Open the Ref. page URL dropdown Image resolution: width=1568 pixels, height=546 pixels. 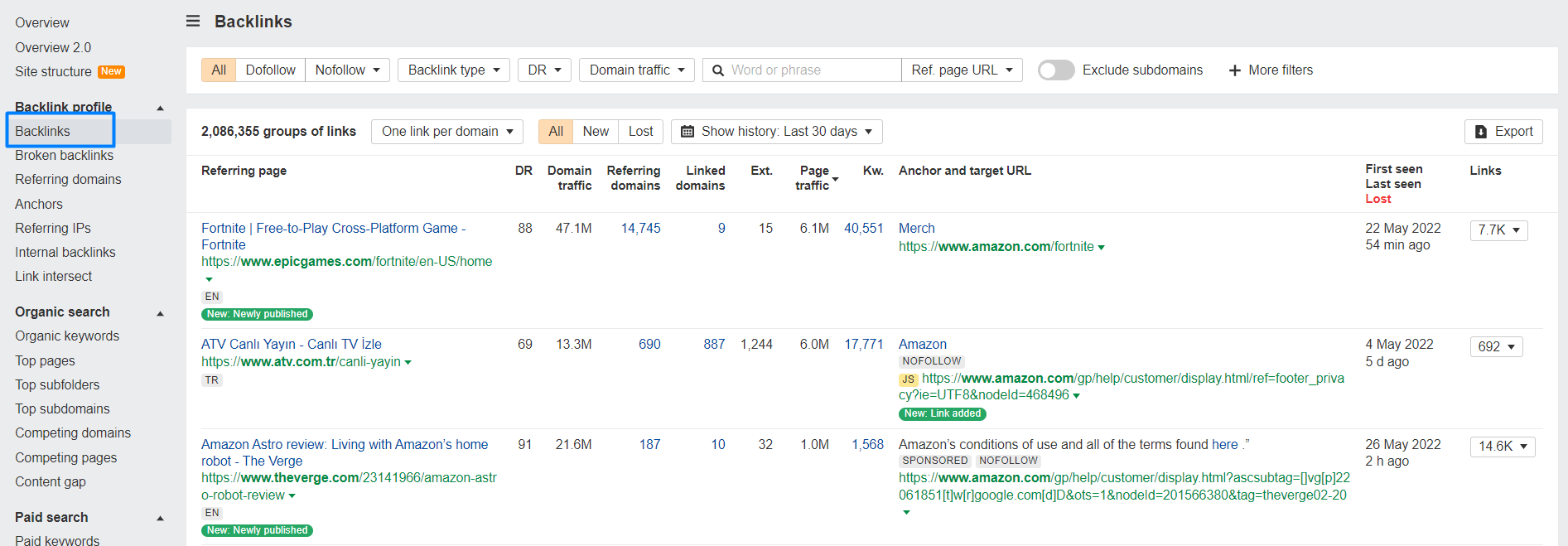point(962,70)
